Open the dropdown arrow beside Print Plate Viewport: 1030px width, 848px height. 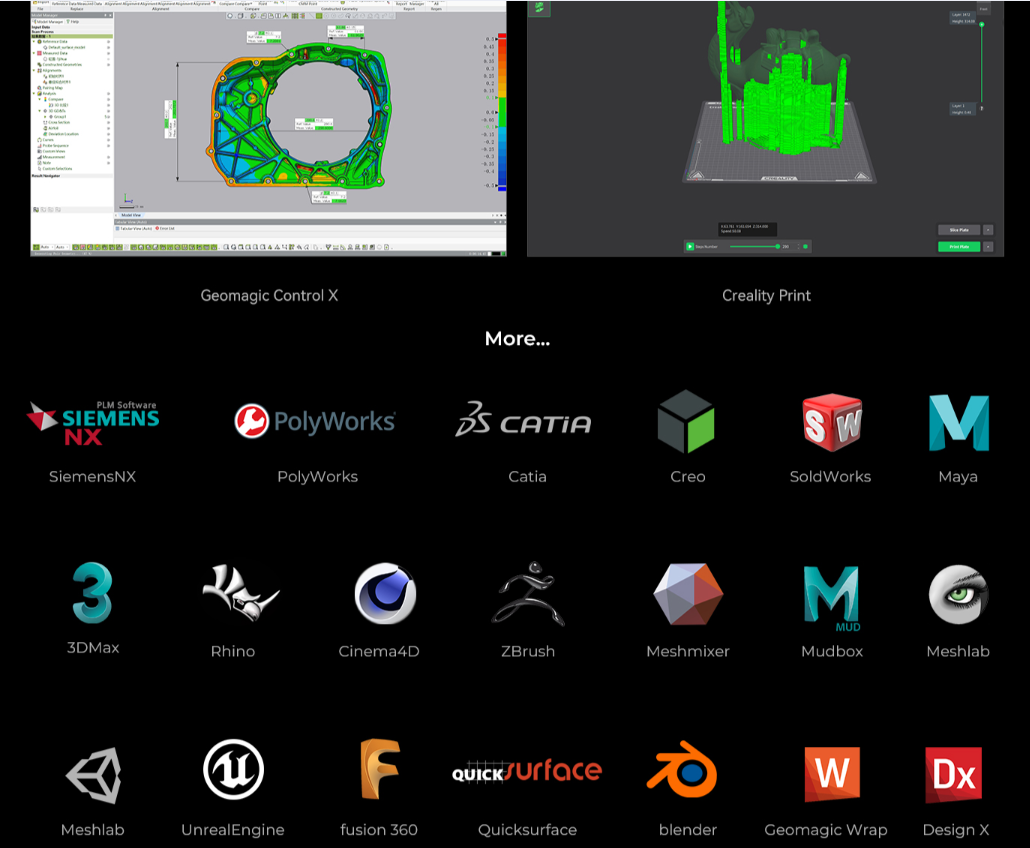pos(988,246)
